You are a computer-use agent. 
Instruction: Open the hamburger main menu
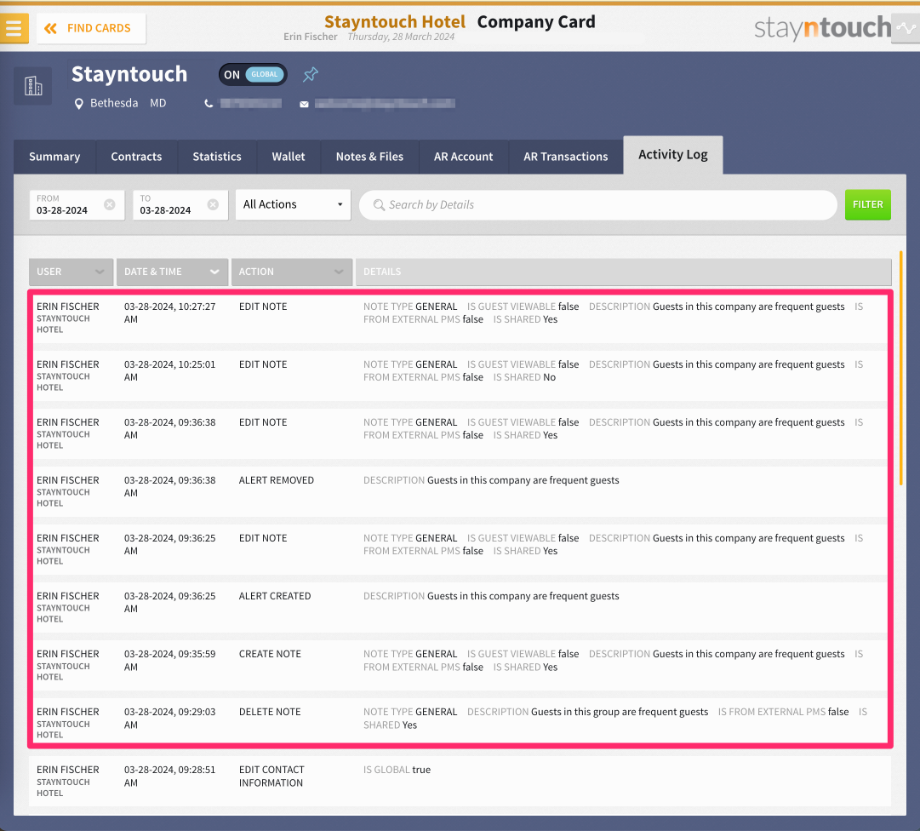(x=13, y=28)
